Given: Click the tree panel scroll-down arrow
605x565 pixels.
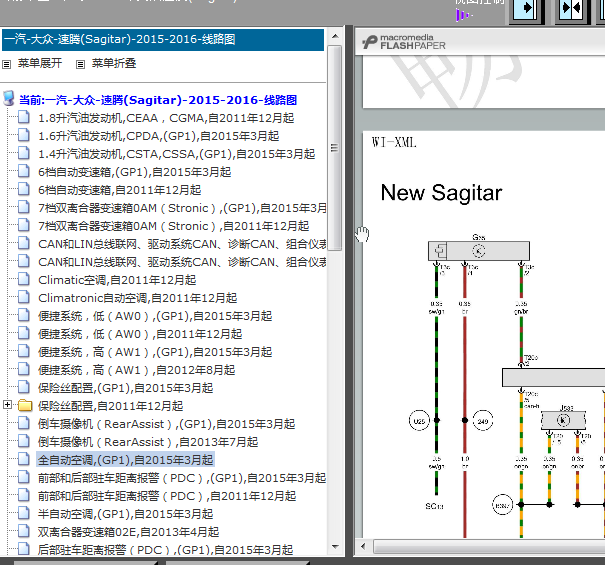Looking at the screenshot, I should pyautogui.click(x=335, y=546).
